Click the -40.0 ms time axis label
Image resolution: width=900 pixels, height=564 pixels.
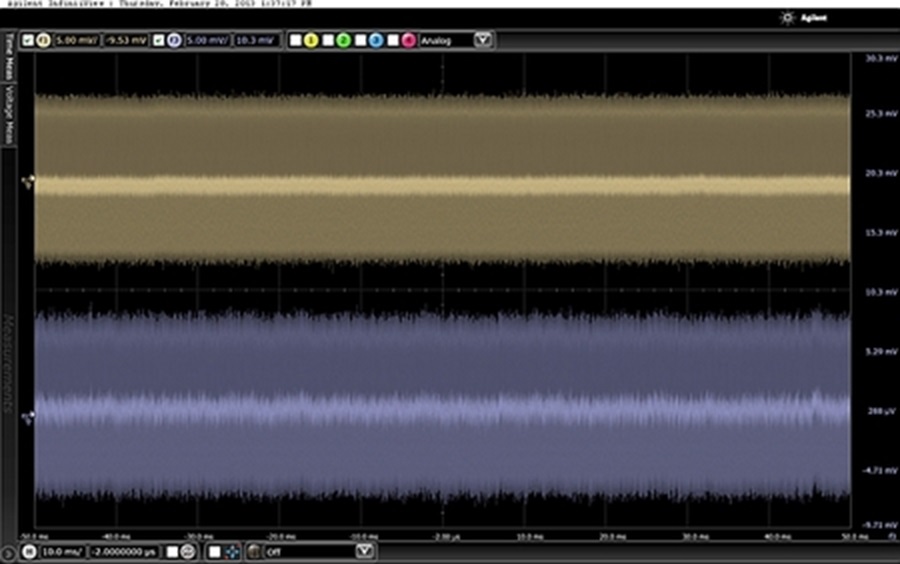[117, 537]
